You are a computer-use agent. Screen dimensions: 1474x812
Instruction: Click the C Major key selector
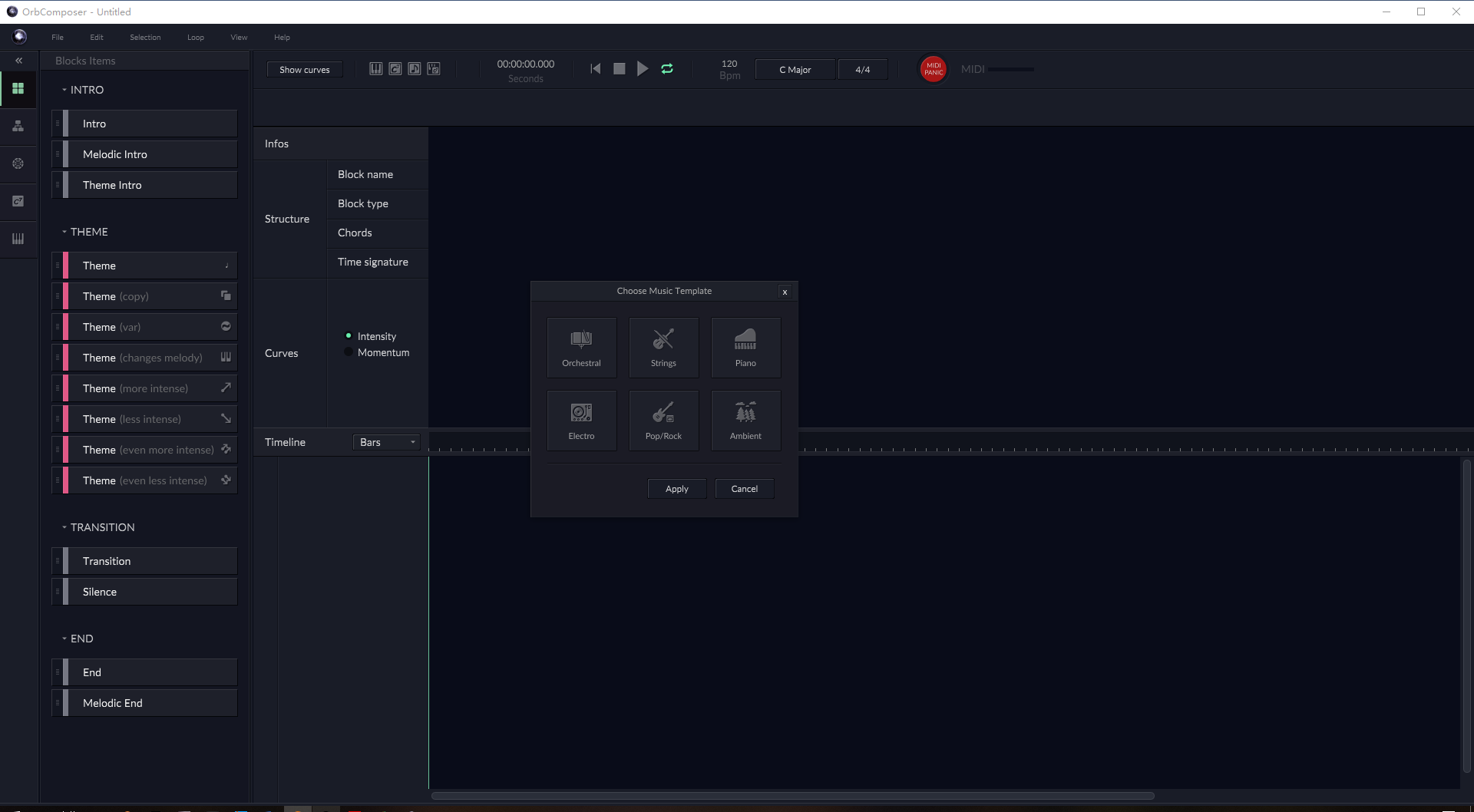tap(795, 70)
